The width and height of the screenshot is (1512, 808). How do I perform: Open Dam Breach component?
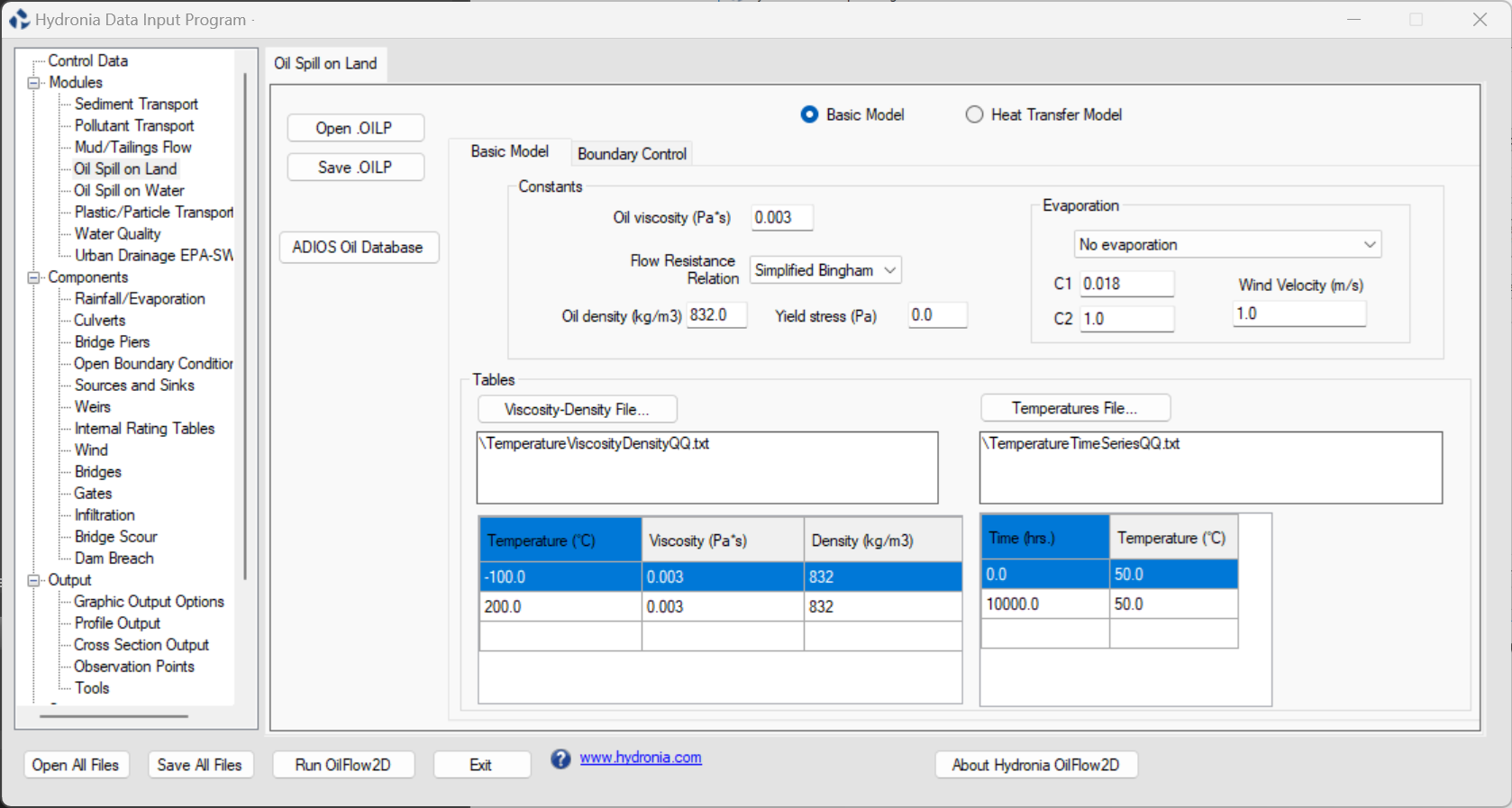pyautogui.click(x=114, y=558)
